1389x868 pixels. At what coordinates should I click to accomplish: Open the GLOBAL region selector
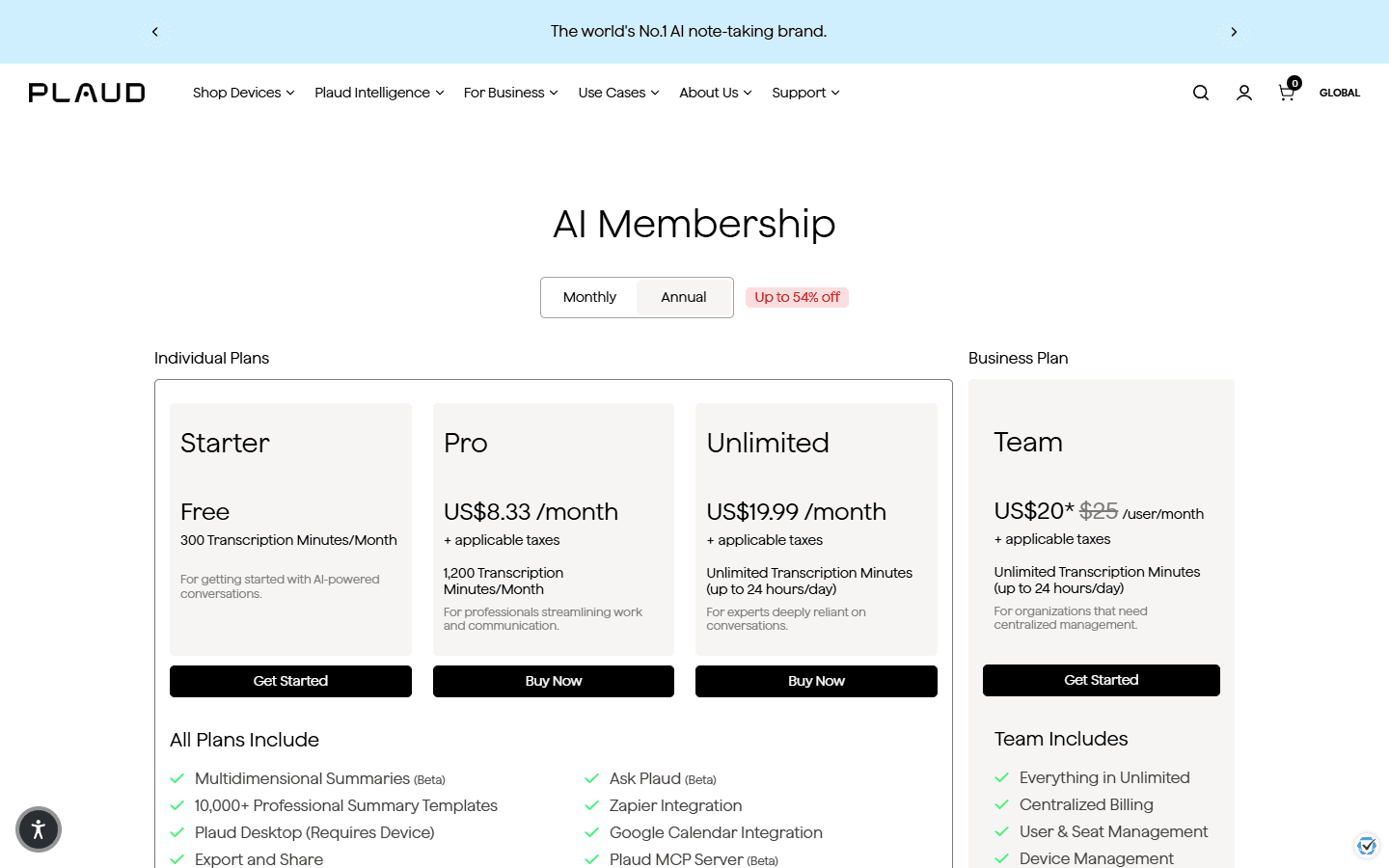[x=1339, y=93]
